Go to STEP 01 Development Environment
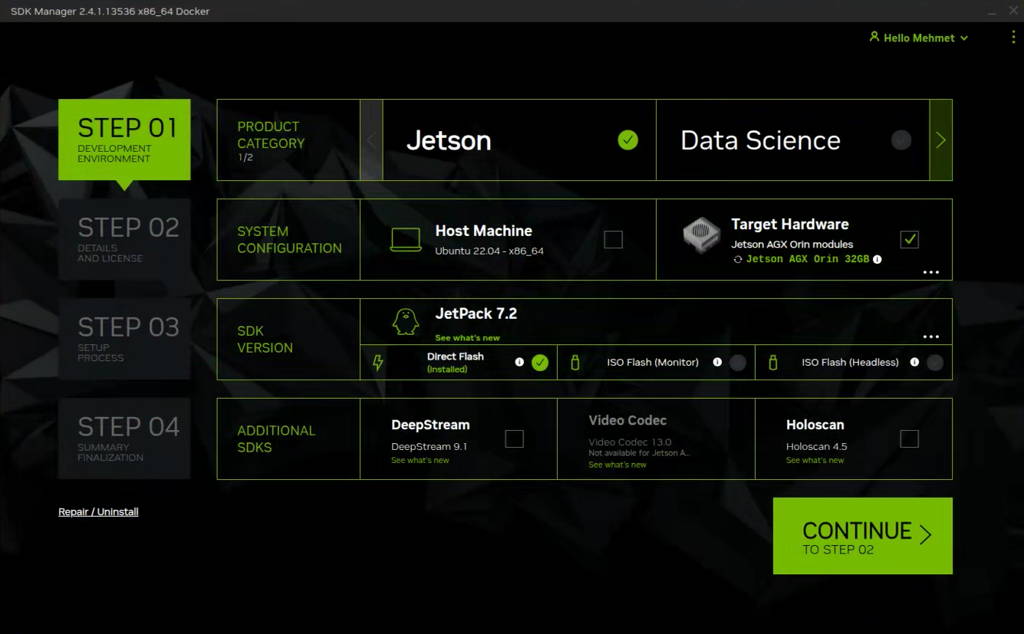Viewport: 1024px width, 634px height. [124, 140]
